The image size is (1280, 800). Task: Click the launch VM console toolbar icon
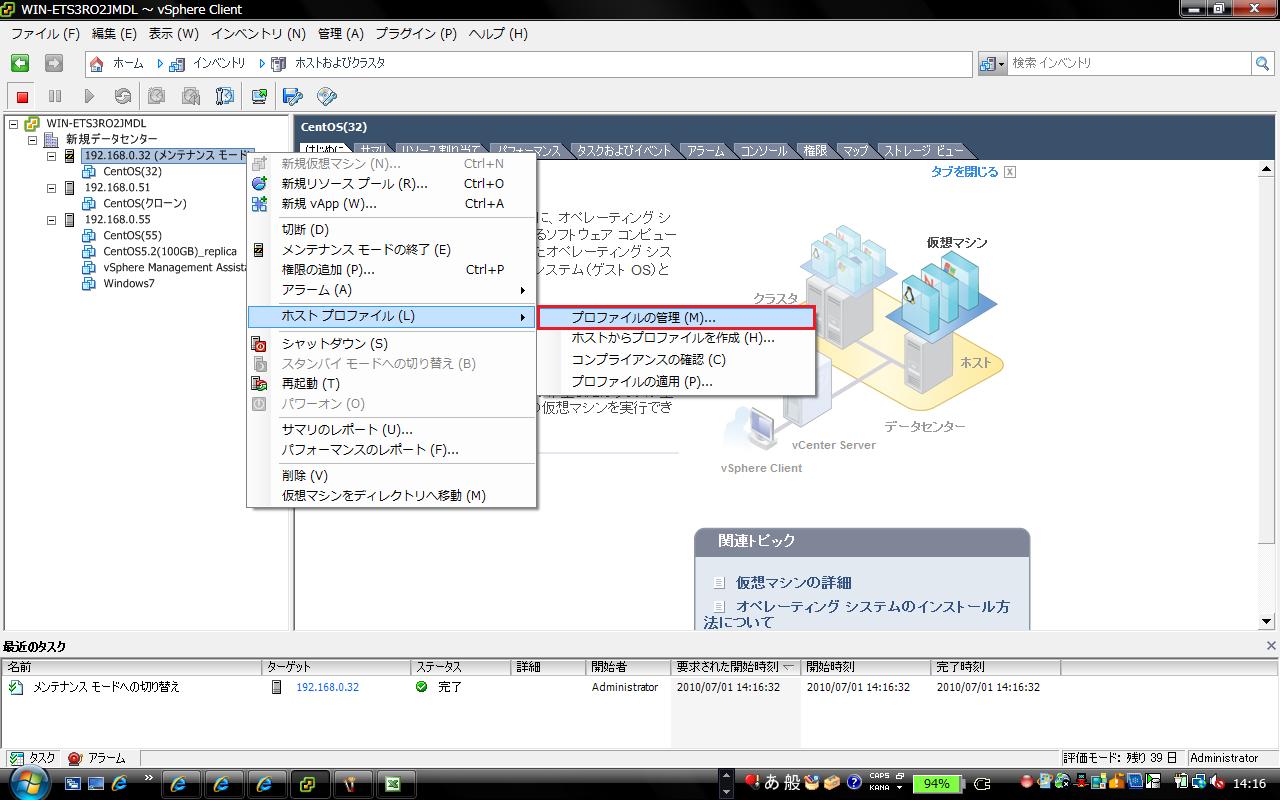pos(259,96)
